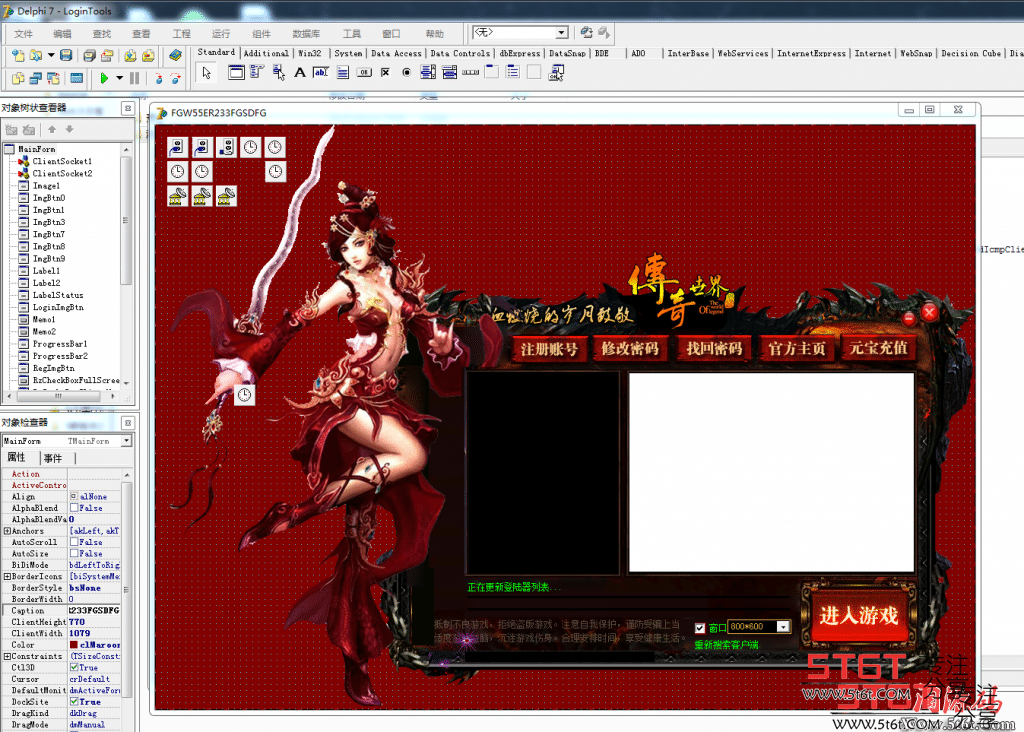The image size is (1024, 732).
Task: Open the 工程 menu
Action: [182, 34]
